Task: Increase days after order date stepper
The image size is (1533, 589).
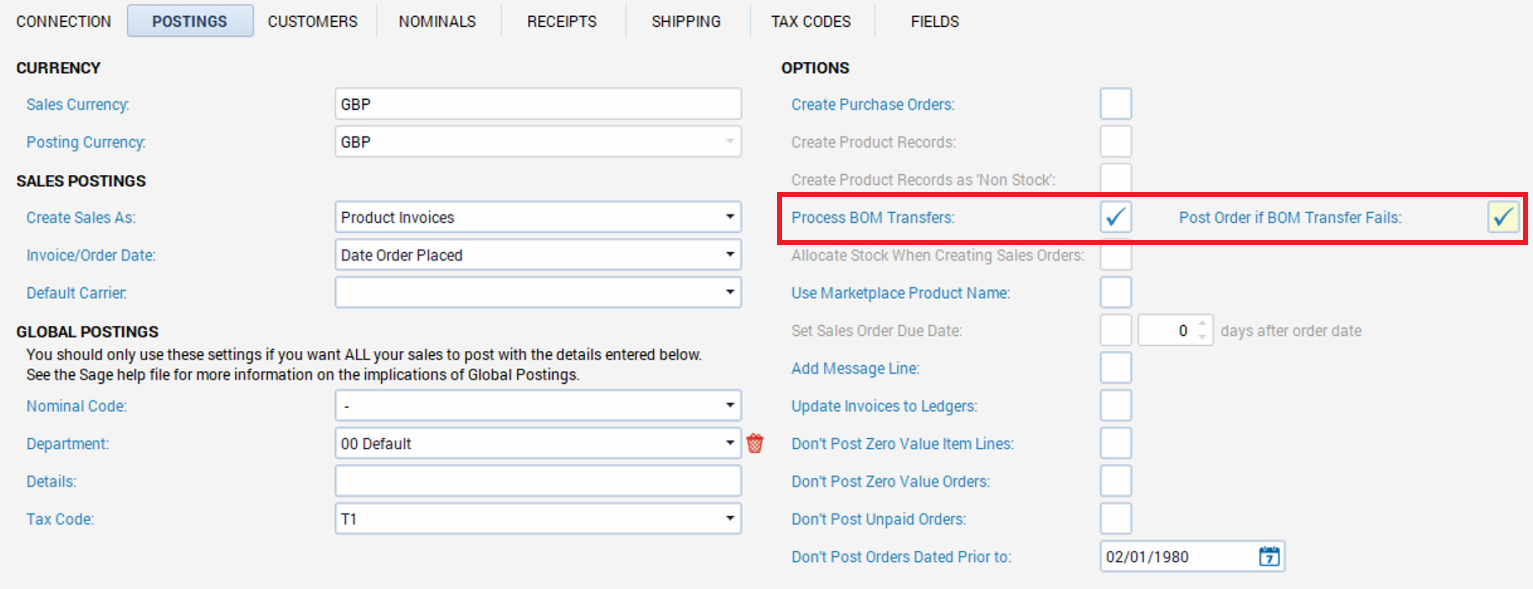Action: (x=1203, y=324)
